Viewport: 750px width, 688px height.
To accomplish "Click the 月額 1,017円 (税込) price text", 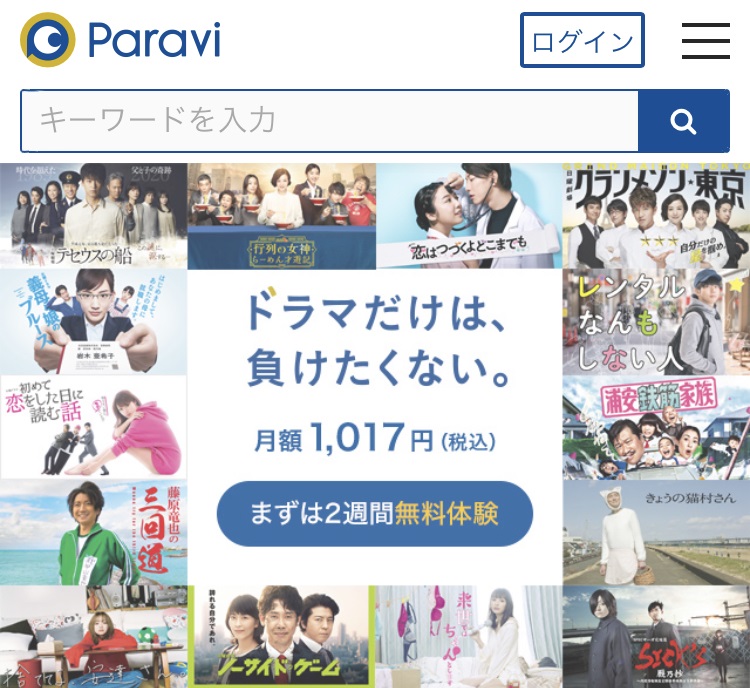I will click(375, 439).
